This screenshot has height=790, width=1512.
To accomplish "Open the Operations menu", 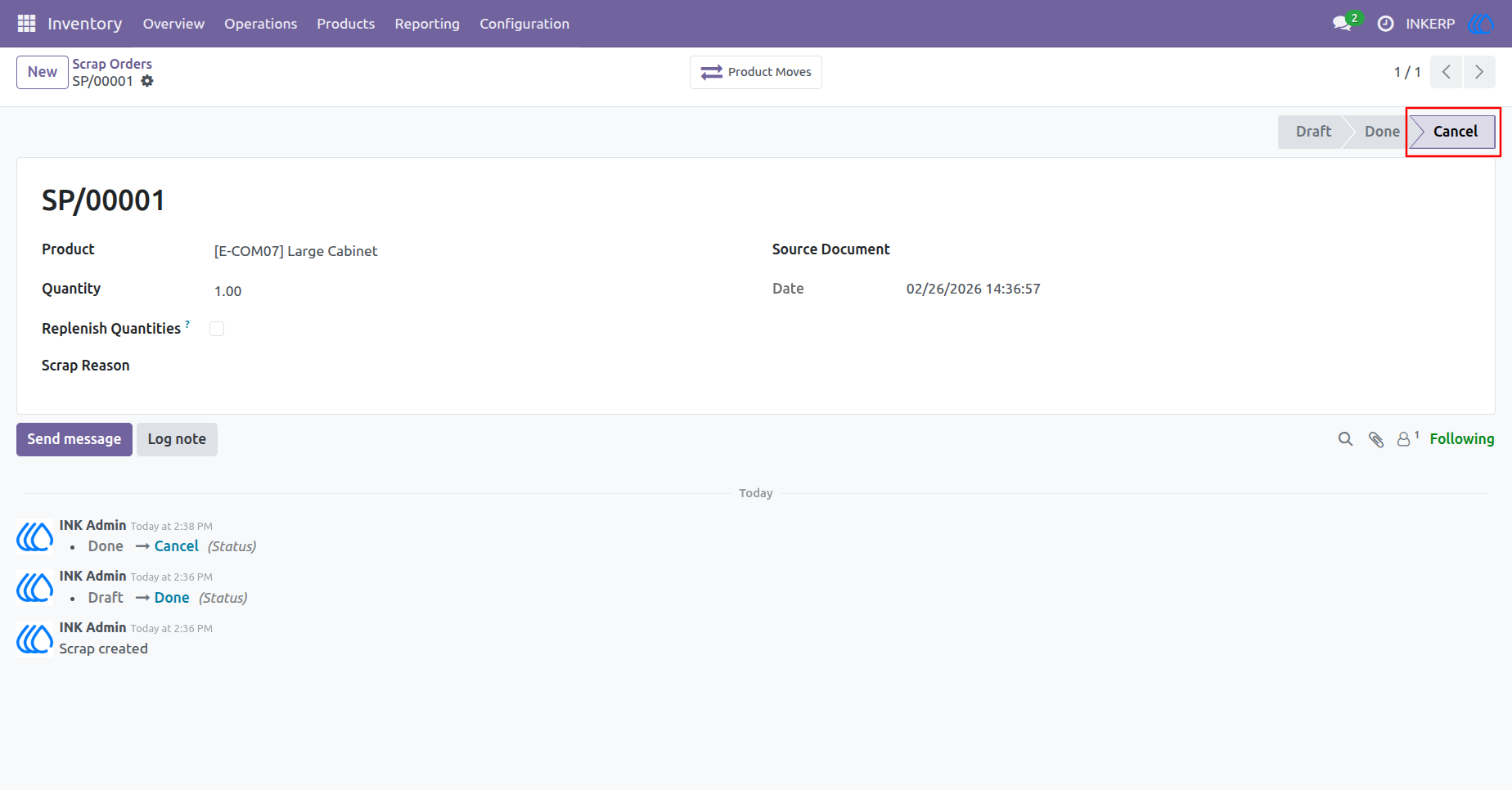I will [x=261, y=24].
